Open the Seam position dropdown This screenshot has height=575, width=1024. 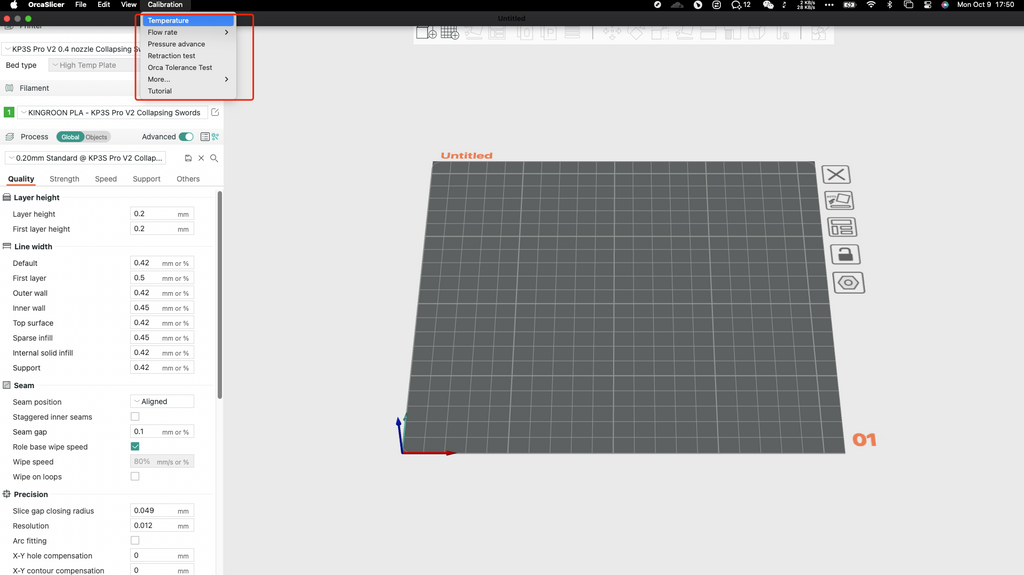coord(162,402)
